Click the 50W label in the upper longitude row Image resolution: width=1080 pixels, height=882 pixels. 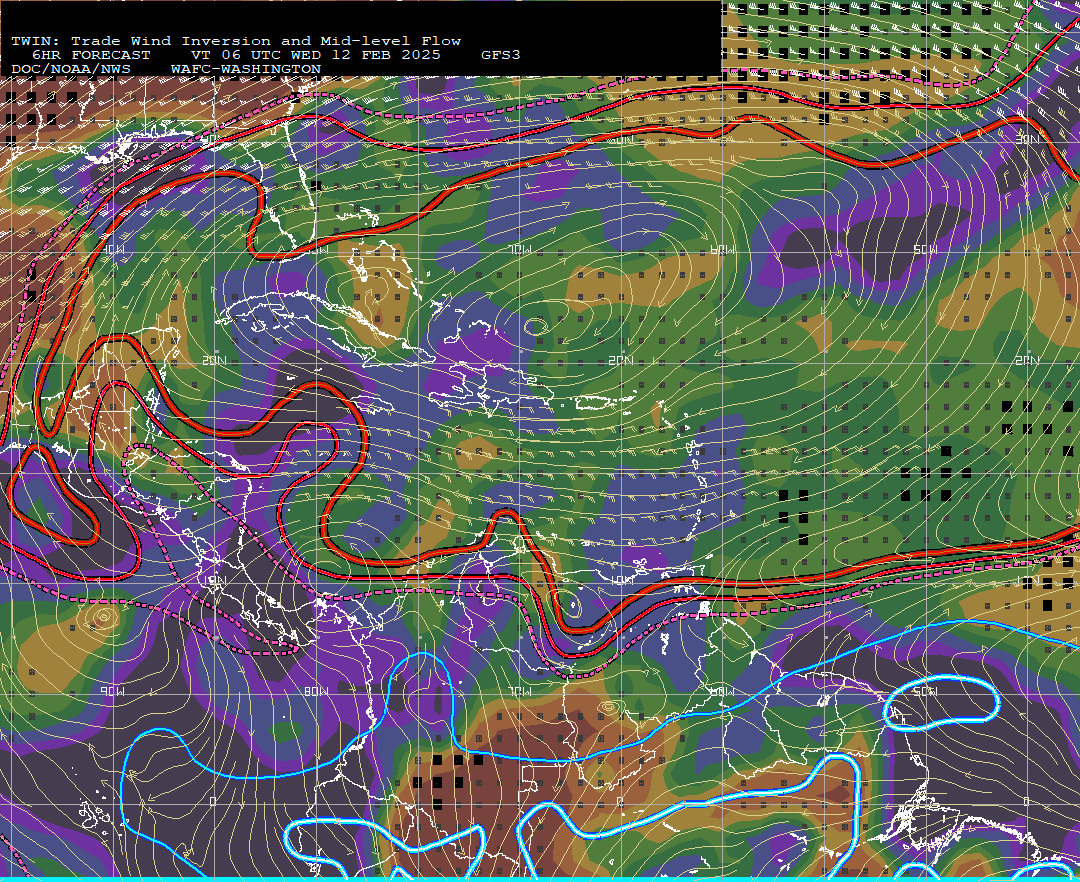pos(925,250)
